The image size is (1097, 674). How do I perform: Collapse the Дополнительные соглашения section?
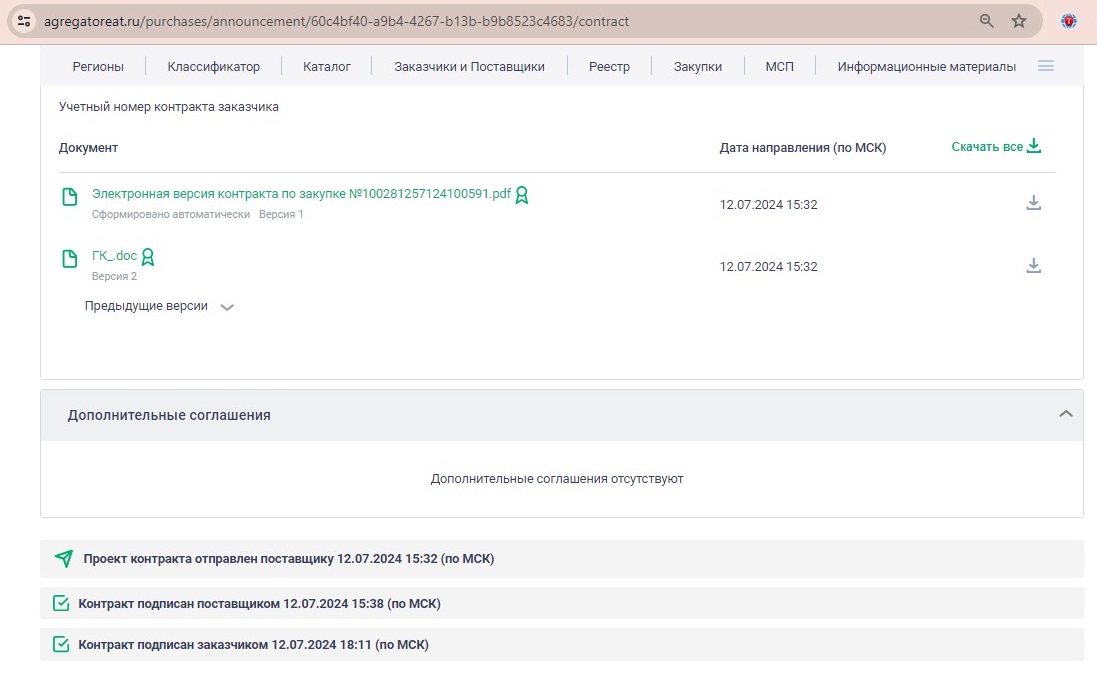1066,414
